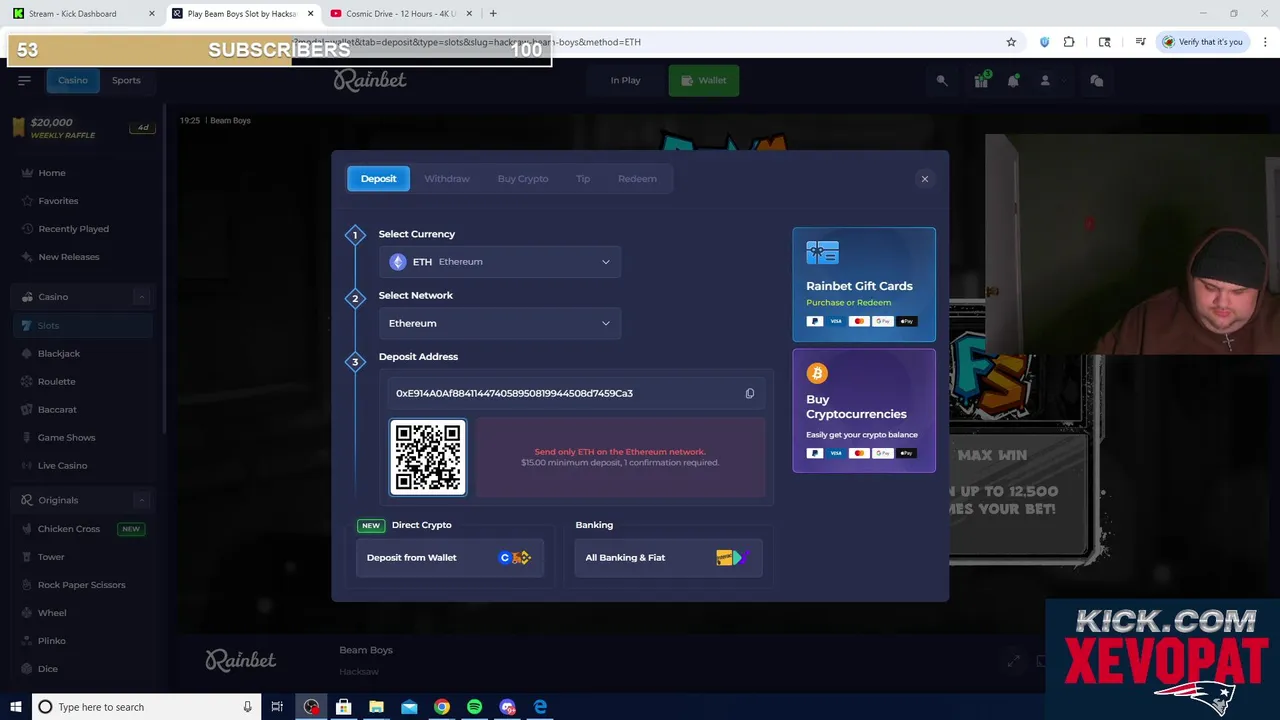Viewport: 1280px width, 720px height.
Task: Open New Releases in sidebar
Action: click(x=69, y=257)
